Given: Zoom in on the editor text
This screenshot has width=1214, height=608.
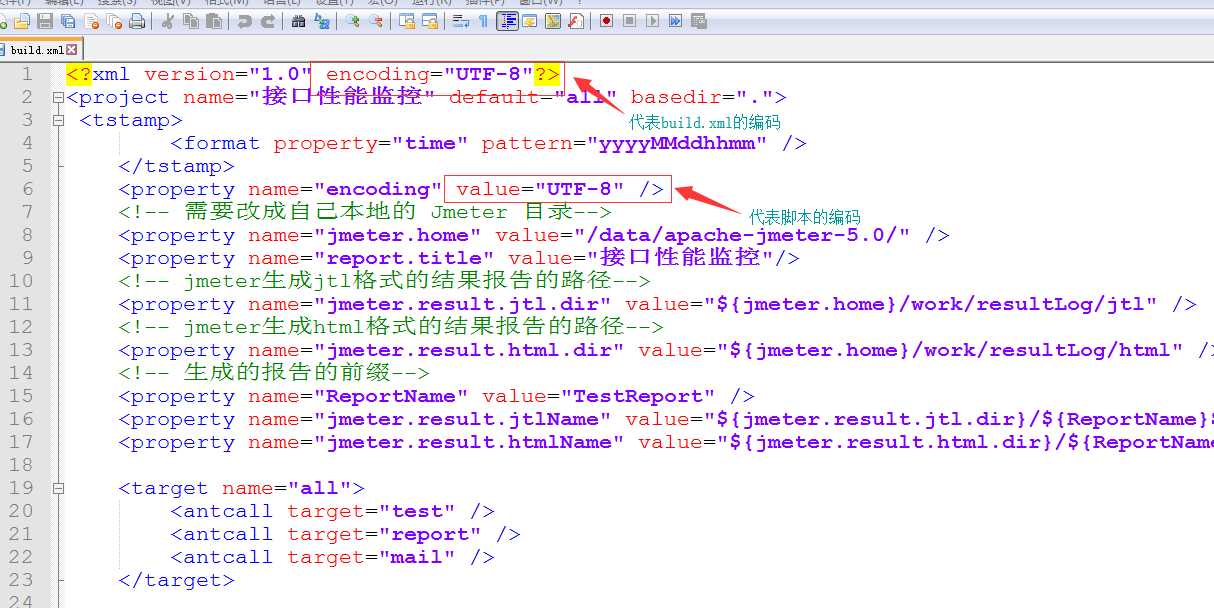Looking at the screenshot, I should point(352,21).
